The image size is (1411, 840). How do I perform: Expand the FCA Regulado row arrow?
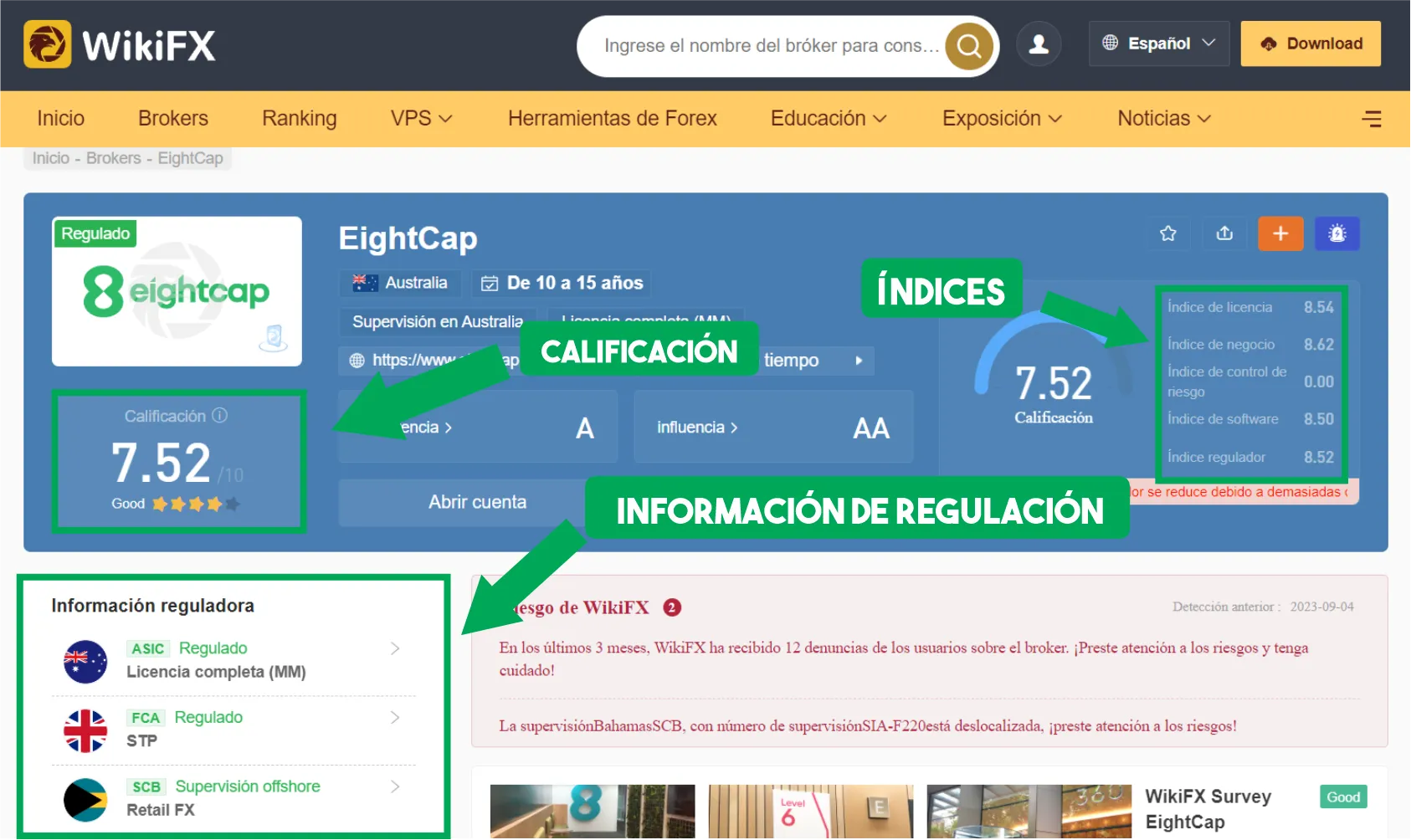click(395, 718)
